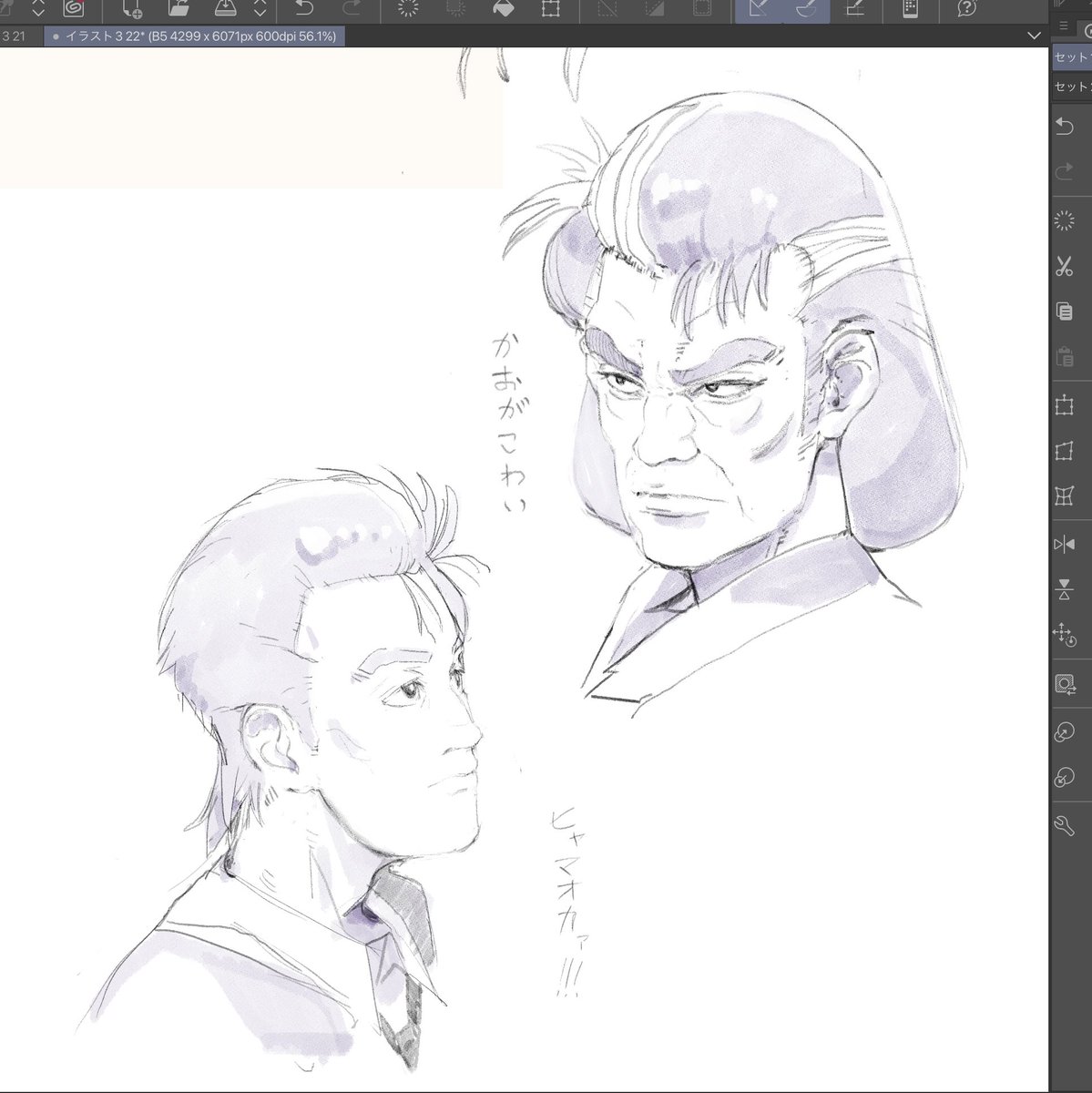Click the reset move/rotation icon
This screenshot has height=1093, width=1092.
click(x=1064, y=635)
